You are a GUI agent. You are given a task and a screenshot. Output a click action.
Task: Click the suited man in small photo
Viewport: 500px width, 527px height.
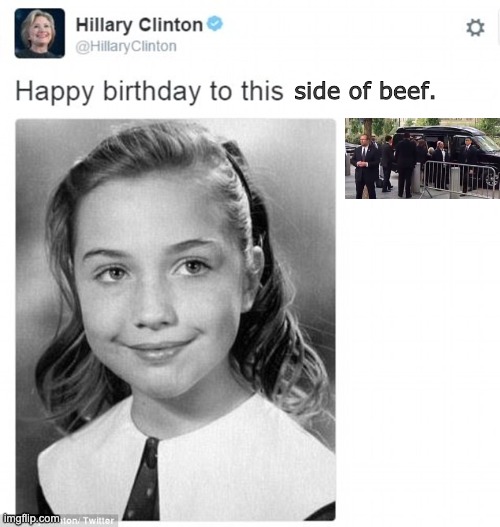tap(365, 166)
